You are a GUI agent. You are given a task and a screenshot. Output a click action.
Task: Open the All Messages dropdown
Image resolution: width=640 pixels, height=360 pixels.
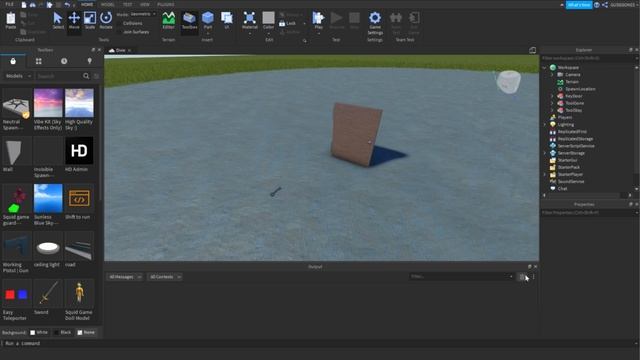pos(125,277)
